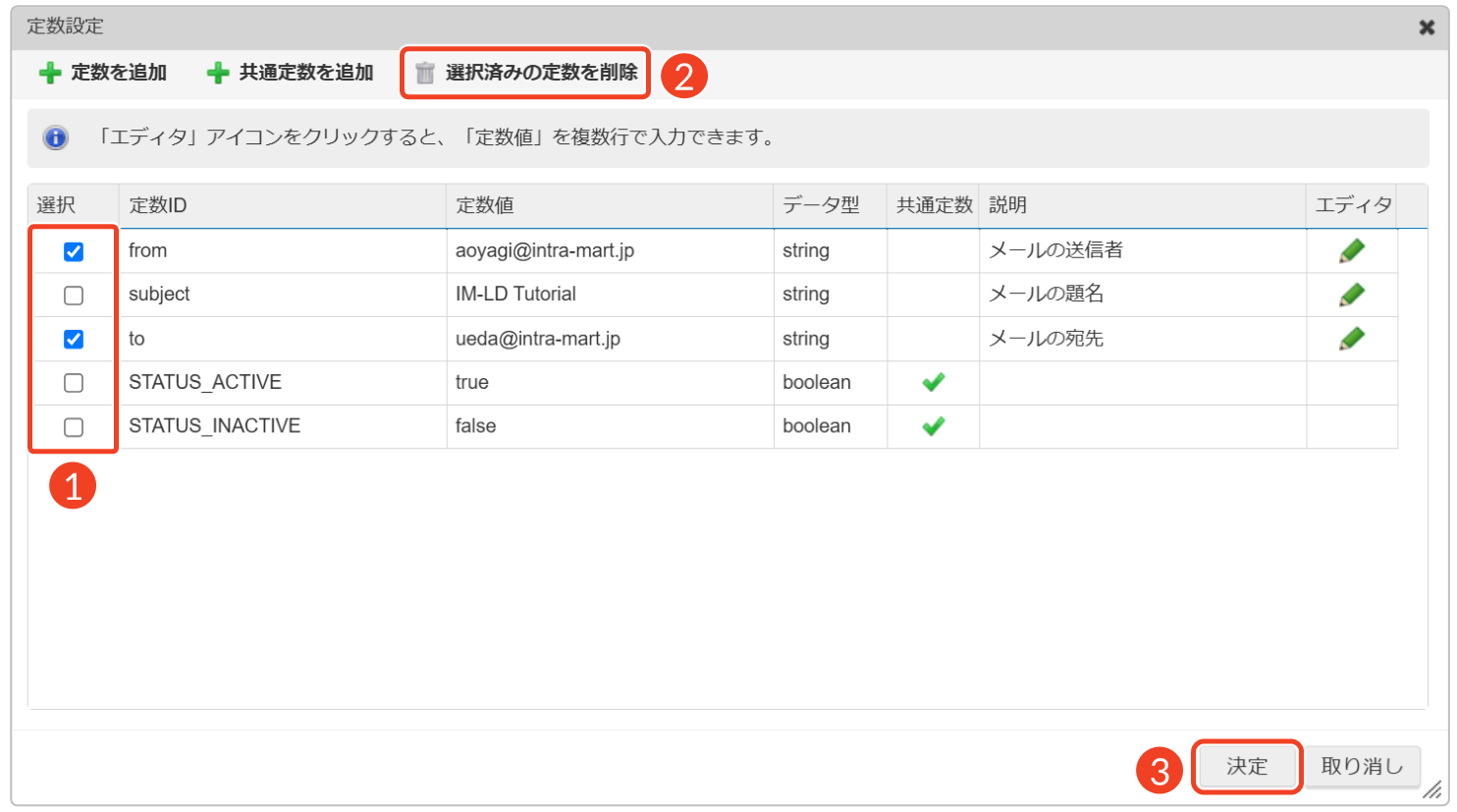Click the trash icon to delete selected constants

pos(425,74)
